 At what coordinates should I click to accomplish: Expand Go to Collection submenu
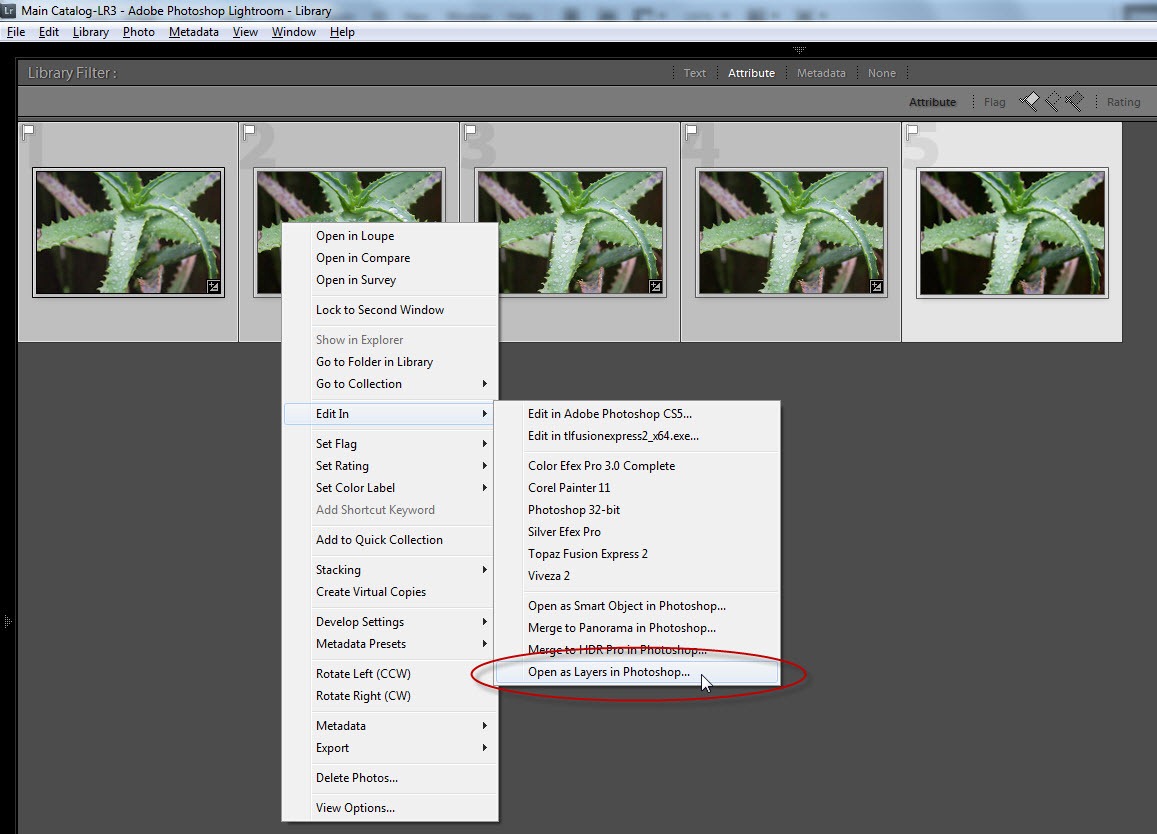(390, 384)
